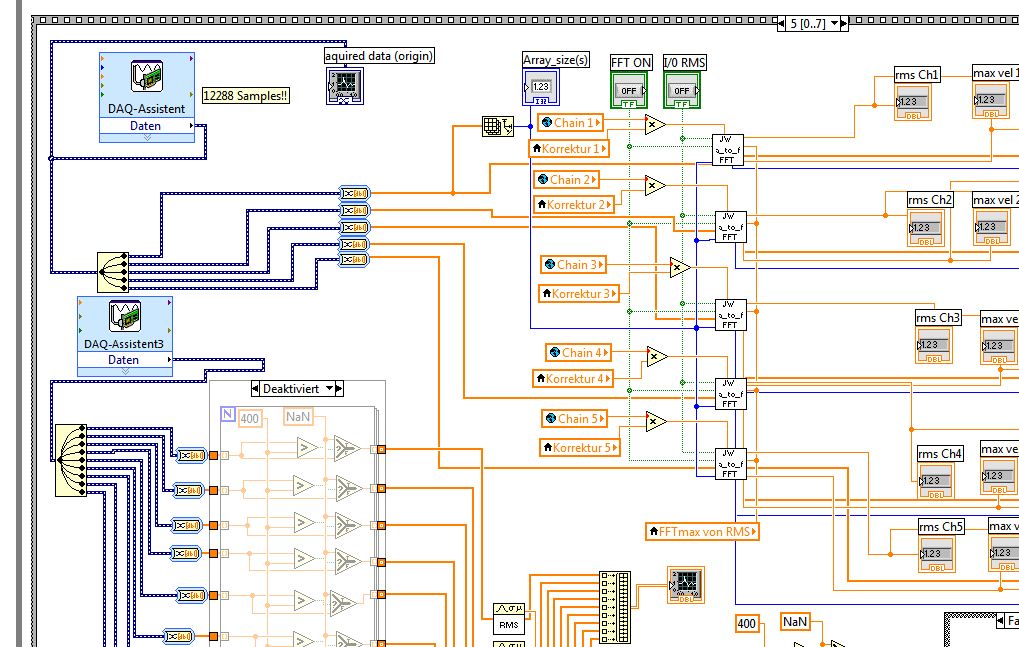Expand the DAQ-Assistent Daten output chevron

[x=147, y=137]
